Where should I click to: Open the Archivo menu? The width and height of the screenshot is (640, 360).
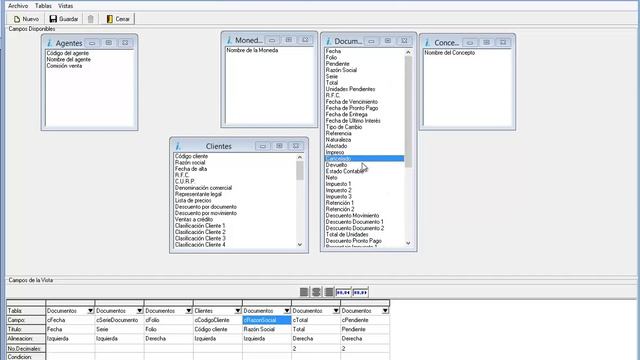(x=18, y=6)
